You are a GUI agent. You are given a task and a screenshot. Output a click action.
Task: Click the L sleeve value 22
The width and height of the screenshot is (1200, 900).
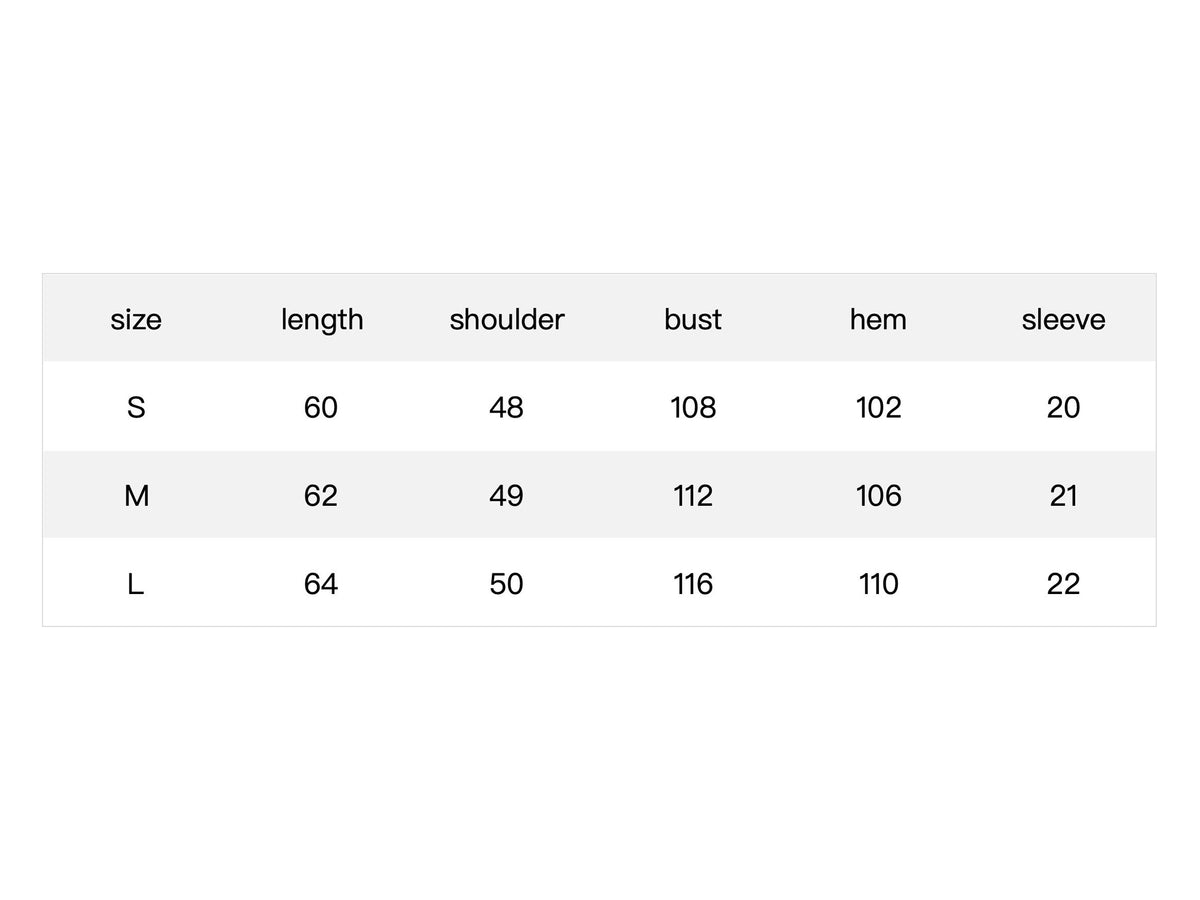pyautogui.click(x=1063, y=584)
